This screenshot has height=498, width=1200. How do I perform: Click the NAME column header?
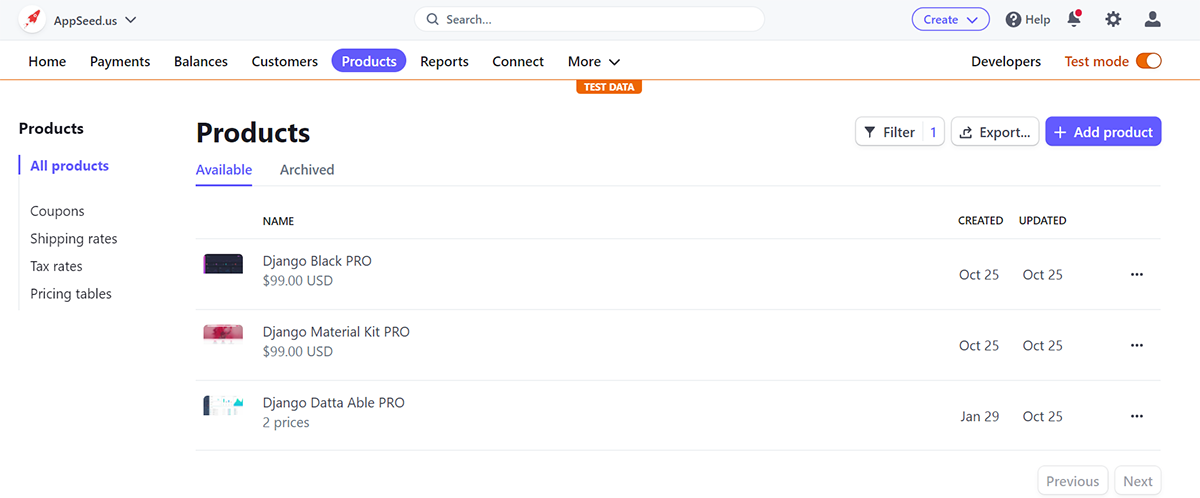point(278,221)
